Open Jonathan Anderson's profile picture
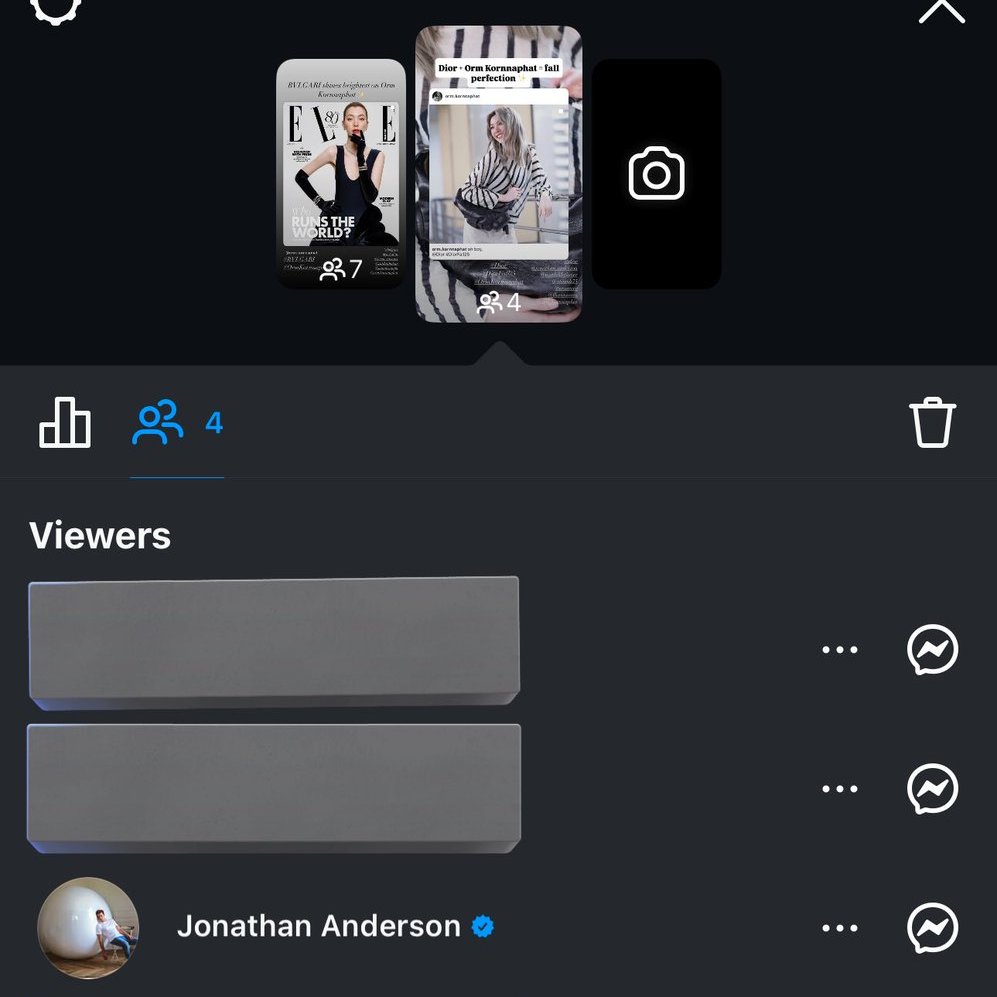Viewport: 997px width, 997px height. (x=88, y=928)
